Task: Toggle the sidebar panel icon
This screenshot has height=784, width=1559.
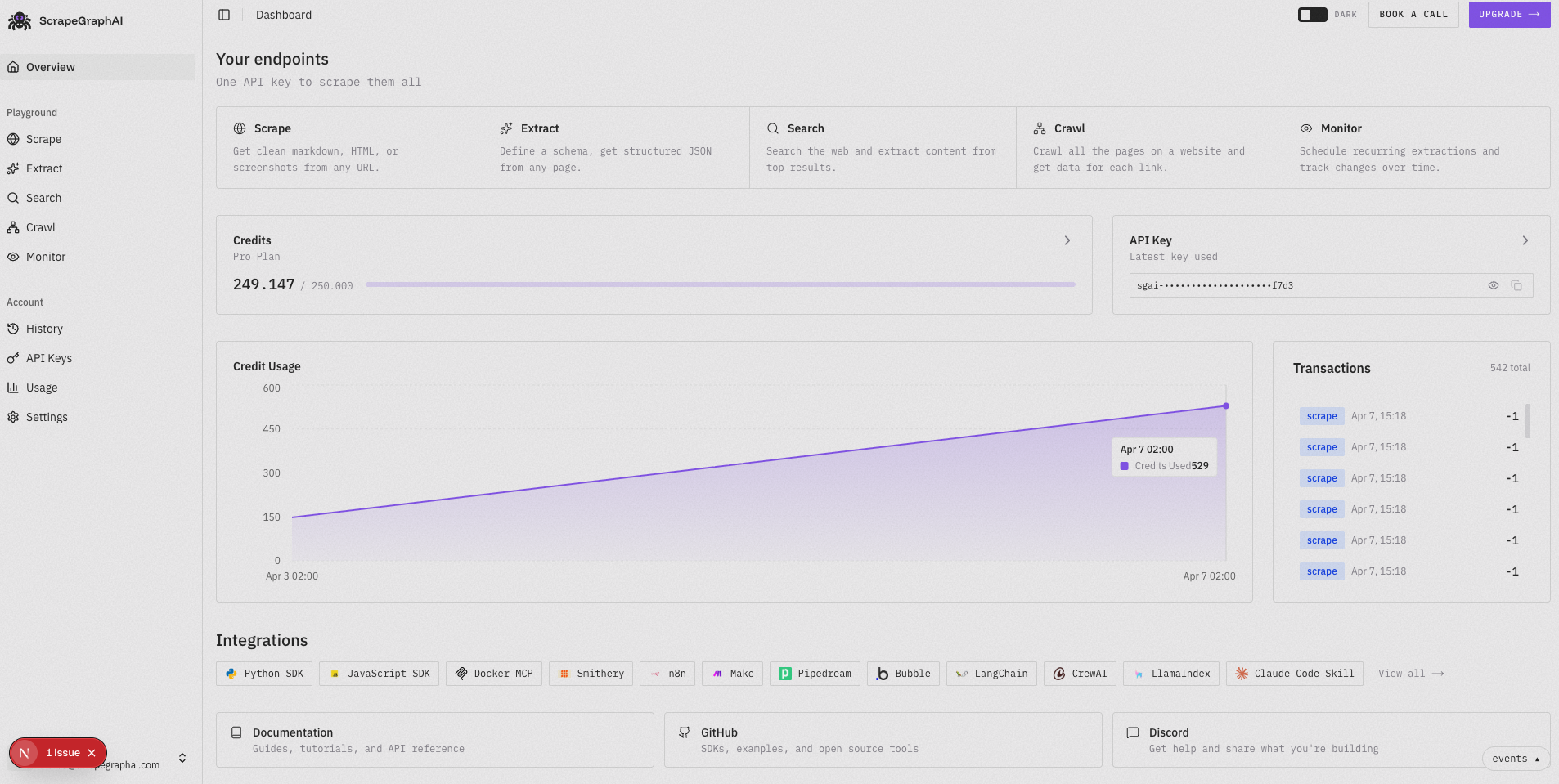Action: pyautogui.click(x=224, y=15)
